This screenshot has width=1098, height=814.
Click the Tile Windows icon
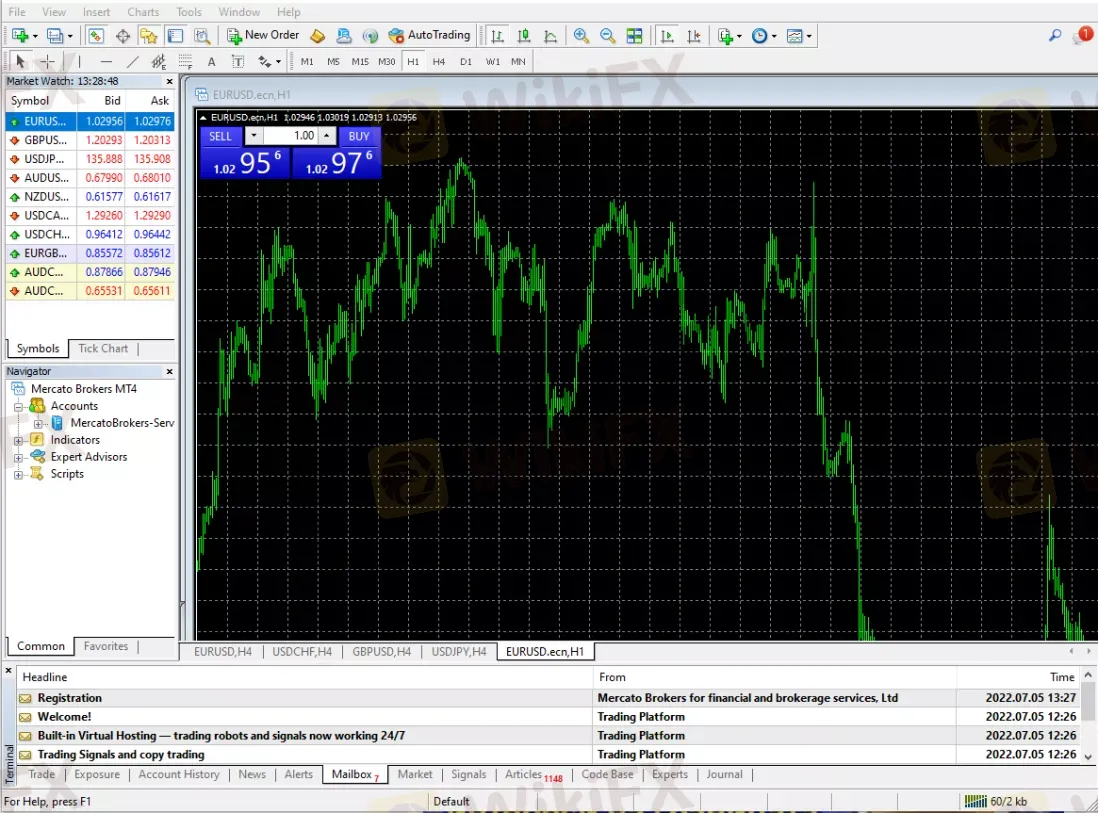point(634,35)
